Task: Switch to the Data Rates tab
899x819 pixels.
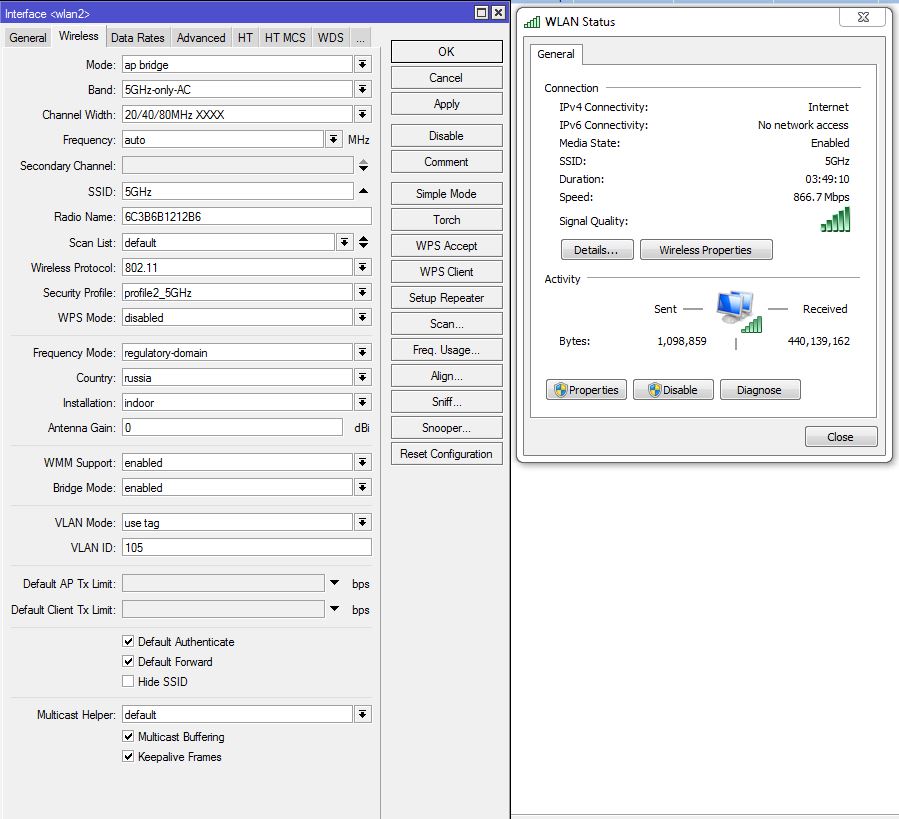Action: [137, 37]
